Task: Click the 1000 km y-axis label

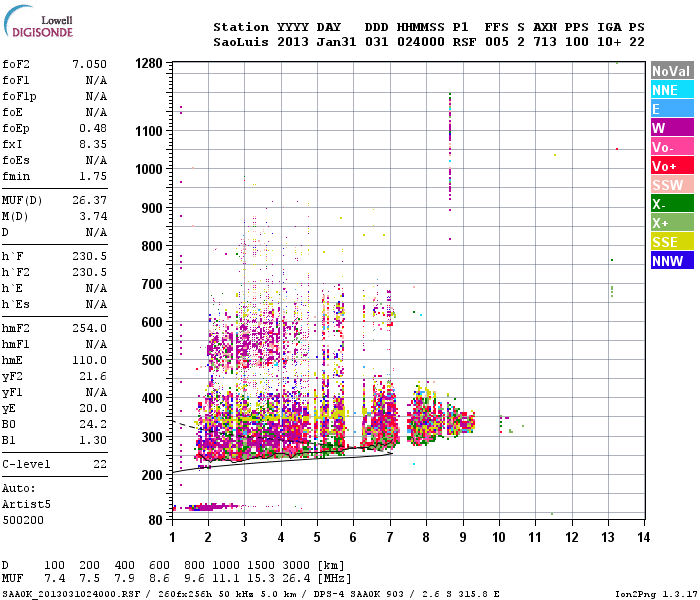Action: click(x=149, y=169)
